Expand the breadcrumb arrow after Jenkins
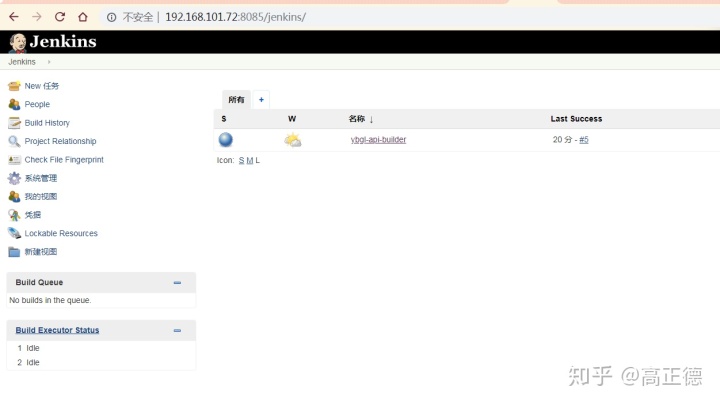This screenshot has height=405, width=720. click(x=49, y=62)
